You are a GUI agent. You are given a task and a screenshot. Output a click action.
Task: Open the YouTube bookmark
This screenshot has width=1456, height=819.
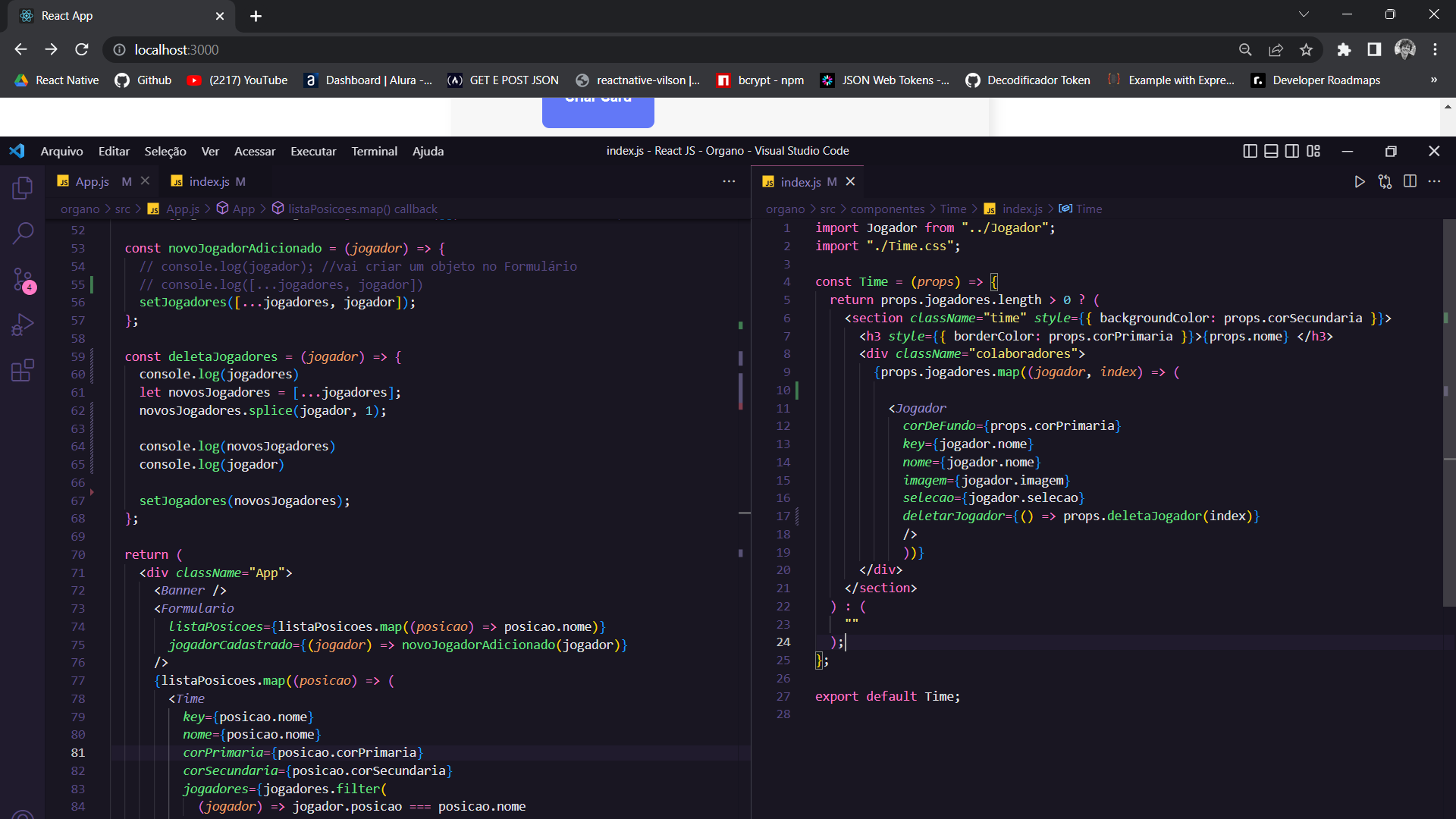237,80
